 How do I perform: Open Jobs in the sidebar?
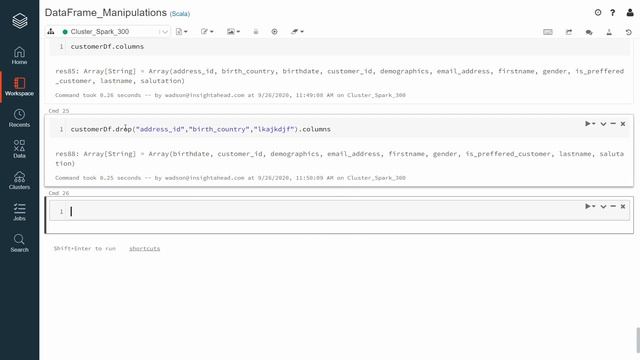click(19, 212)
